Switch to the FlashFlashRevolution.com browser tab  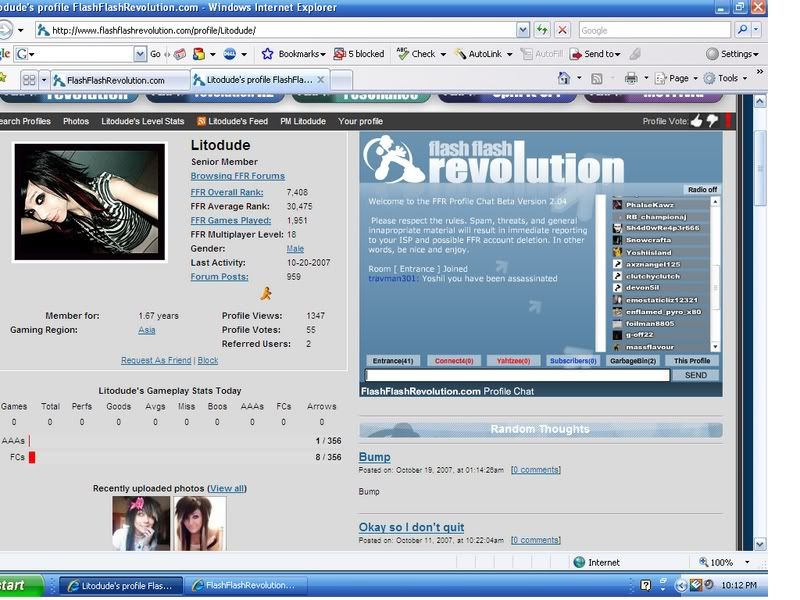(120, 79)
